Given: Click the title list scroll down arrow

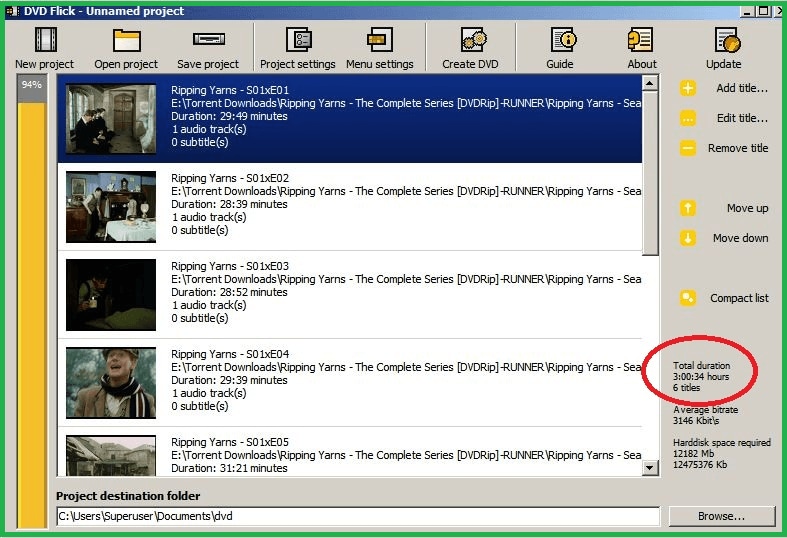Looking at the screenshot, I should click(650, 468).
